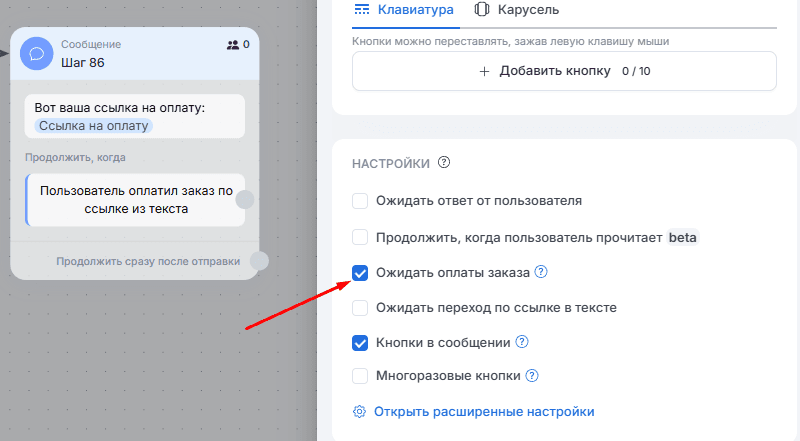Screen dimensions: 800x441
Task: Open help for Кнопки в сообщении
Action: tap(522, 341)
